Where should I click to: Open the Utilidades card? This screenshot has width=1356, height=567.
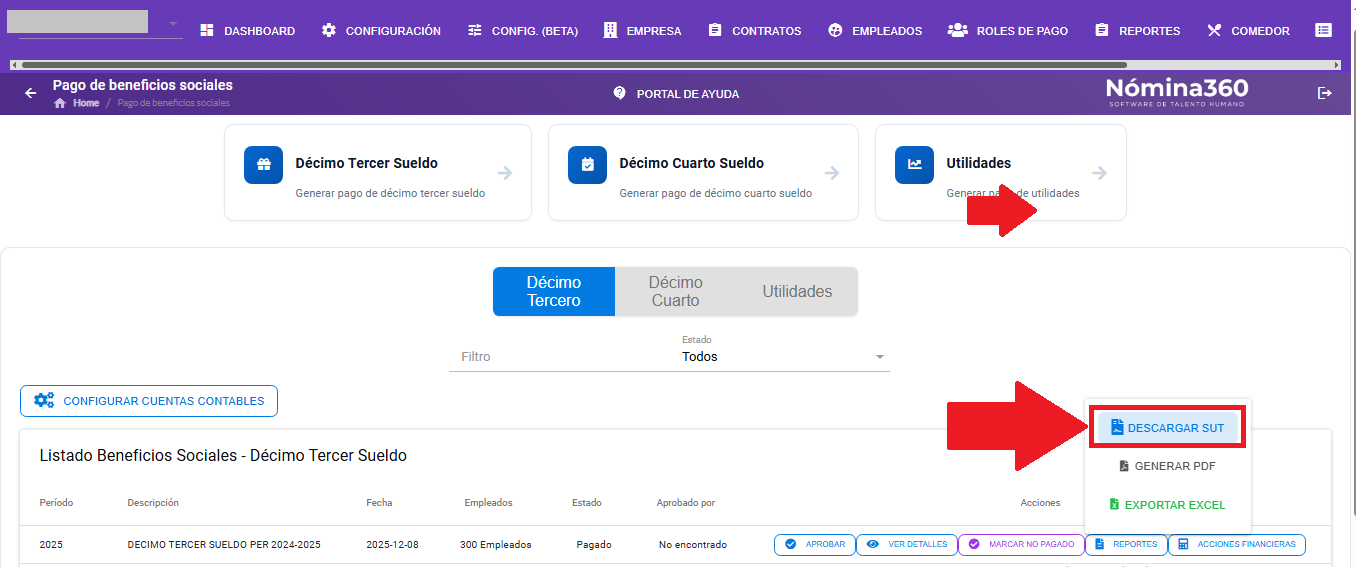pos(1001,172)
